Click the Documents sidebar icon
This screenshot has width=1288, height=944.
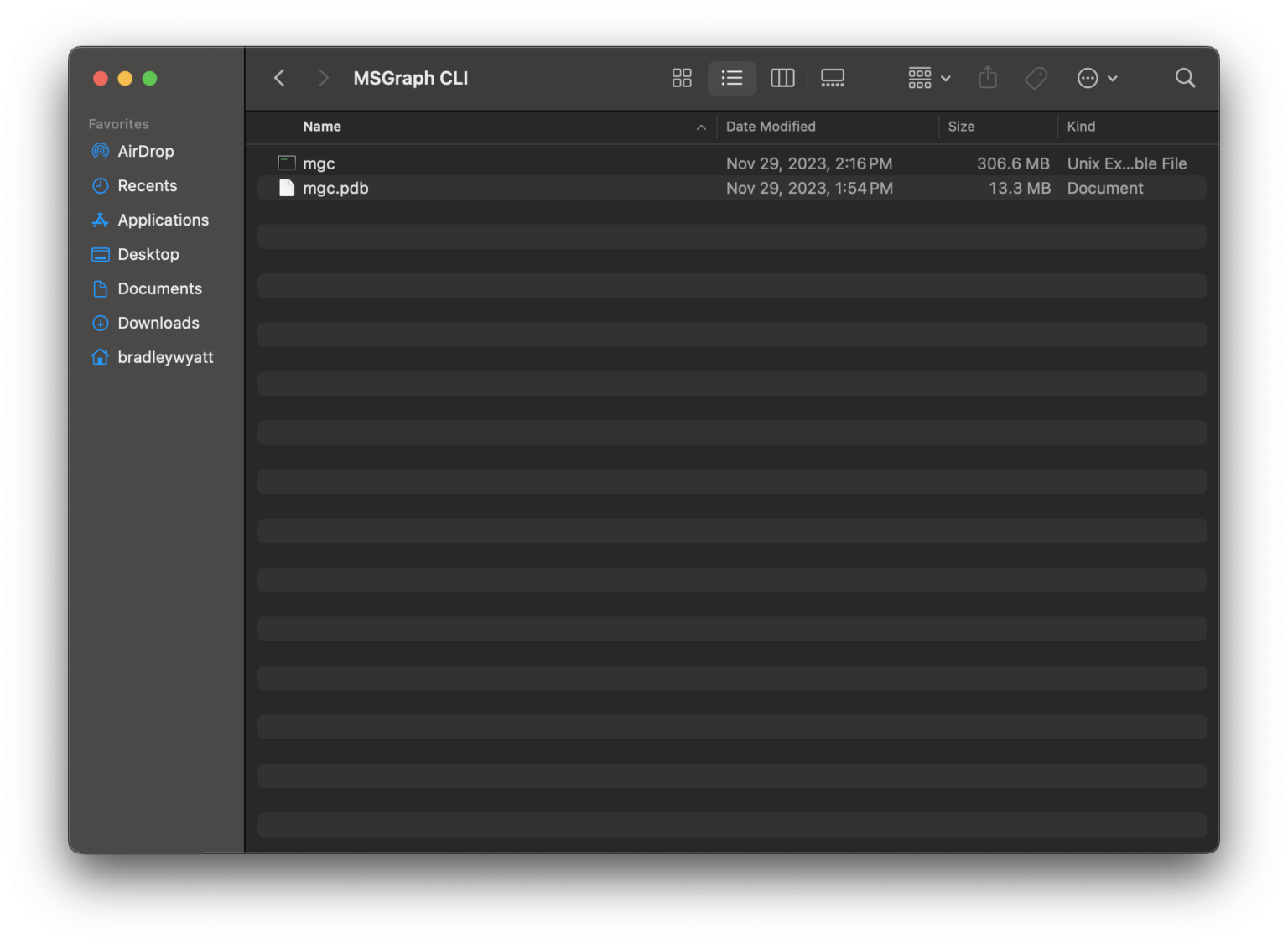coord(100,288)
